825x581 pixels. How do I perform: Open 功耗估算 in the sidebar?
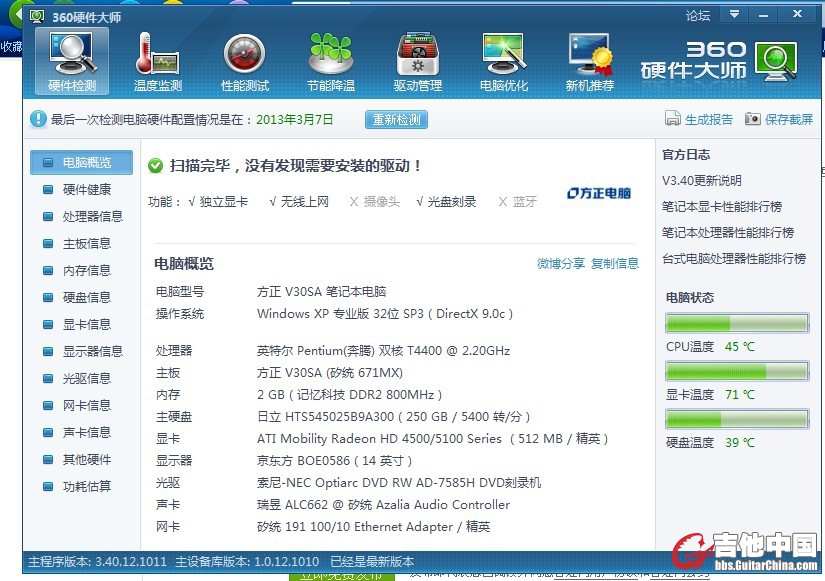86,486
